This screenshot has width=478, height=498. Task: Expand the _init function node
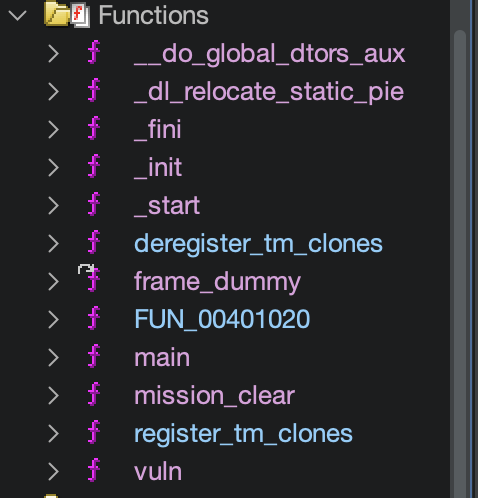coord(54,168)
